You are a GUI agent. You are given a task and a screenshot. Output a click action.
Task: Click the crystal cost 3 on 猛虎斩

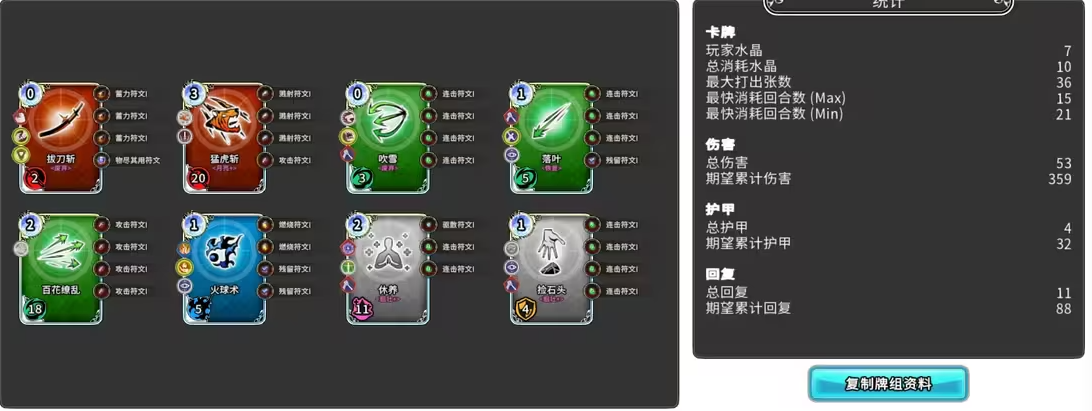(194, 93)
